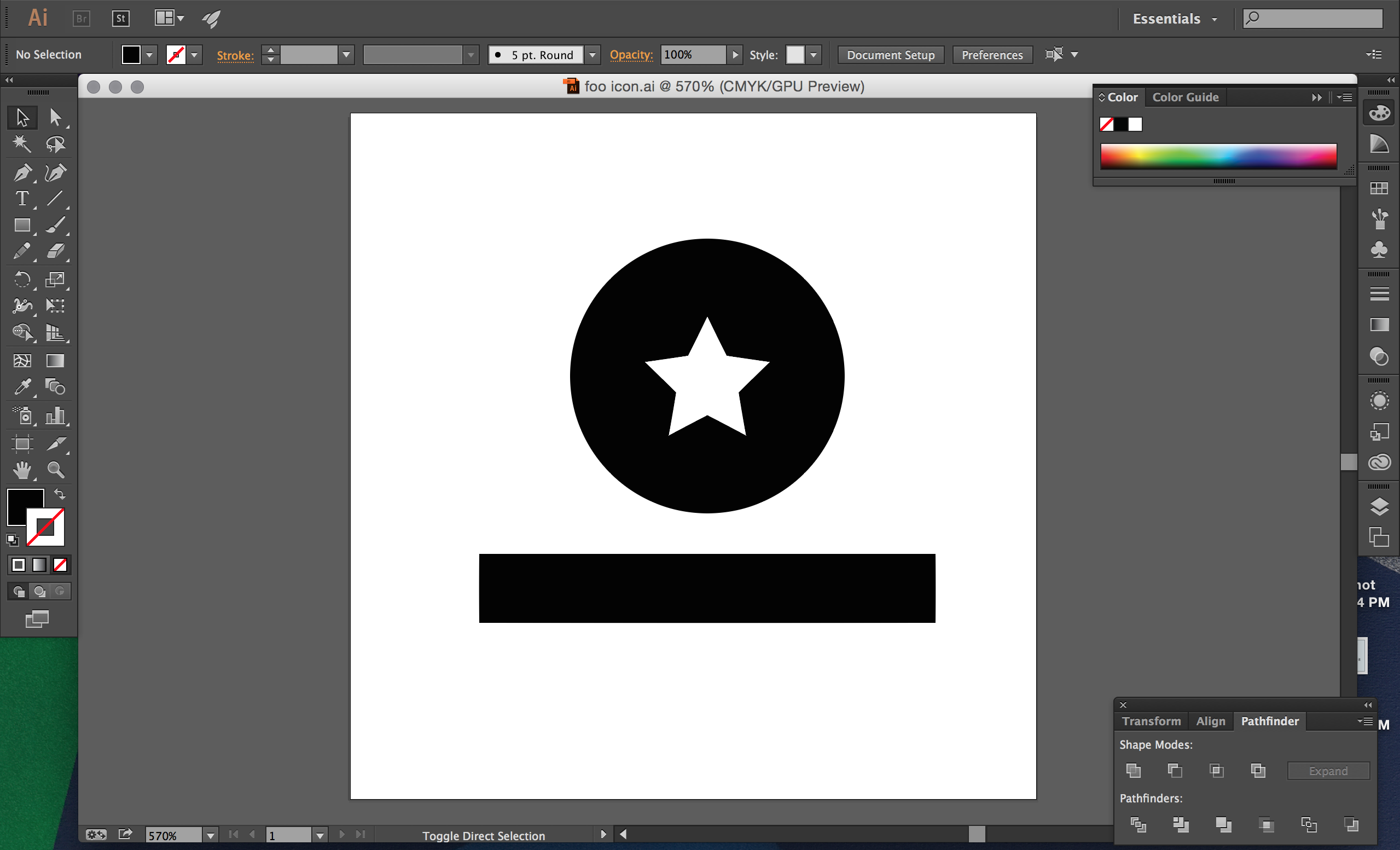
Task: Open Adobe Bridge via Br button
Action: 82,19
